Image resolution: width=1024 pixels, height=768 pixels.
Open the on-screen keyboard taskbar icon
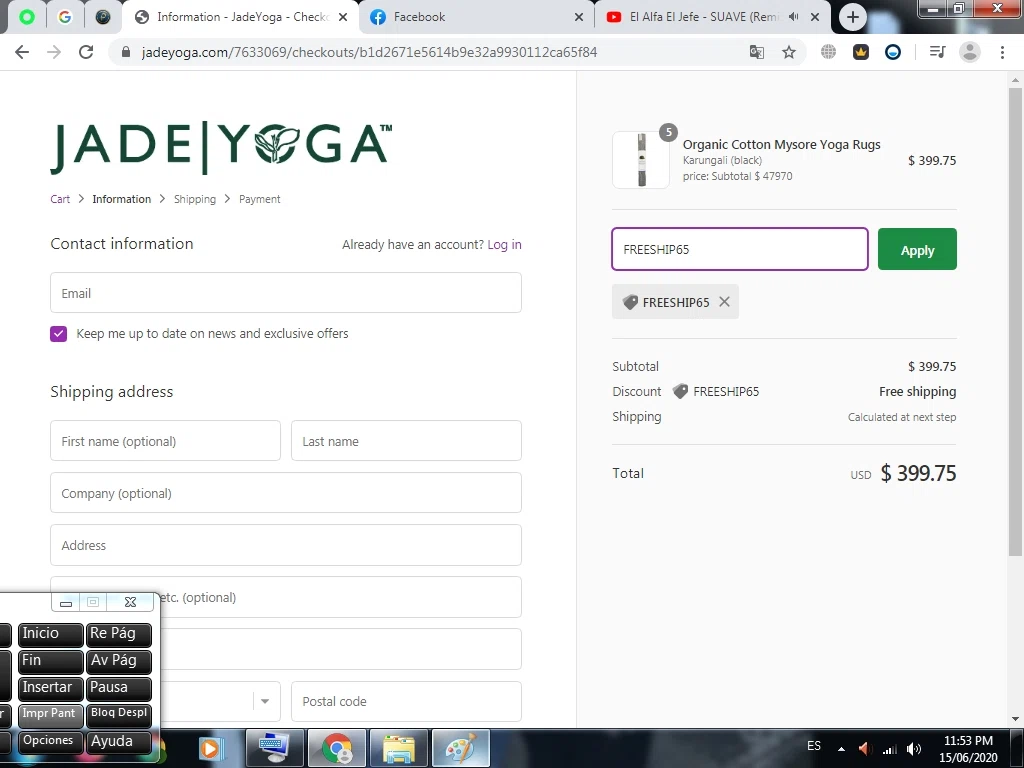click(x=274, y=748)
